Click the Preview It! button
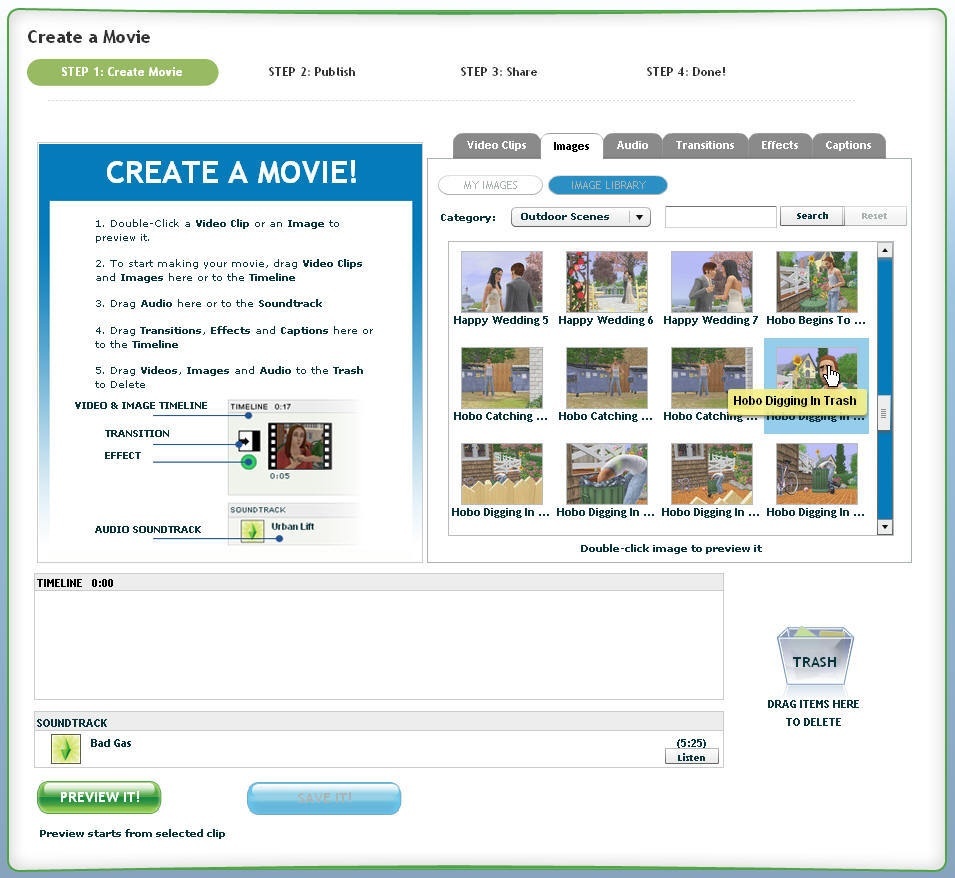The width and height of the screenshot is (955, 878). click(x=99, y=797)
